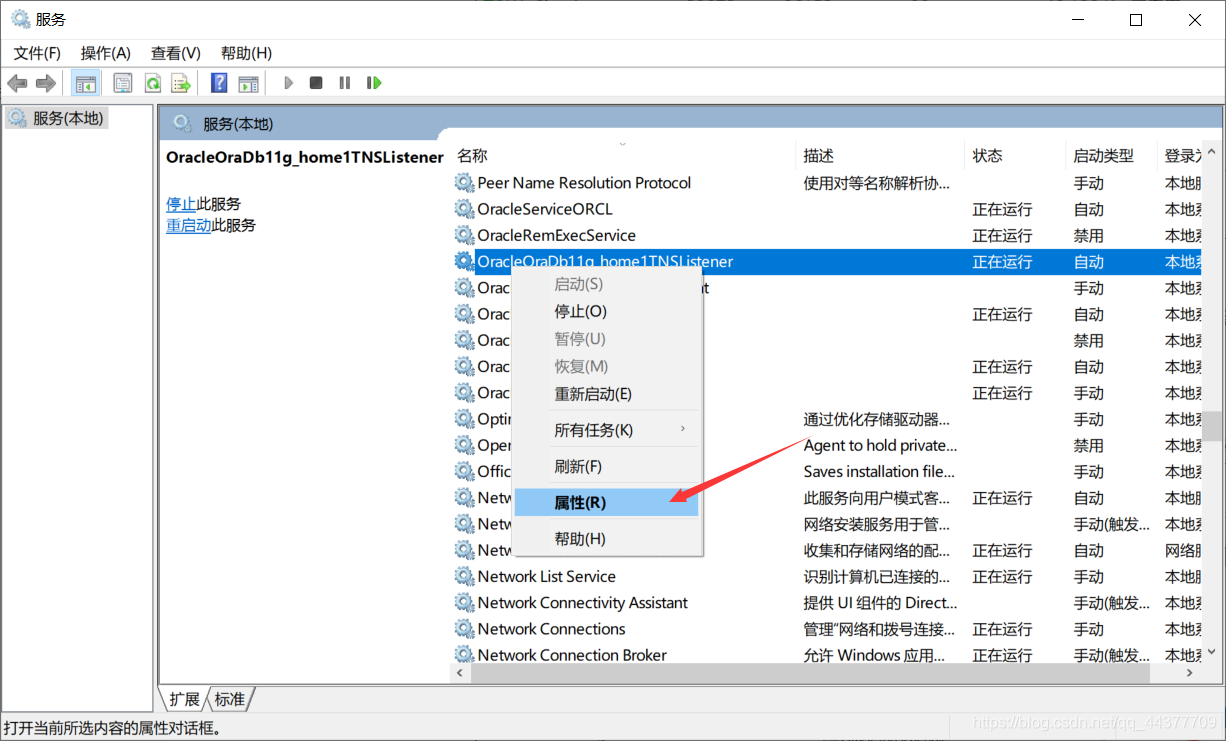The height and width of the screenshot is (741, 1226).
Task: Click the Back arrow toolbar icon
Action: (x=17, y=83)
